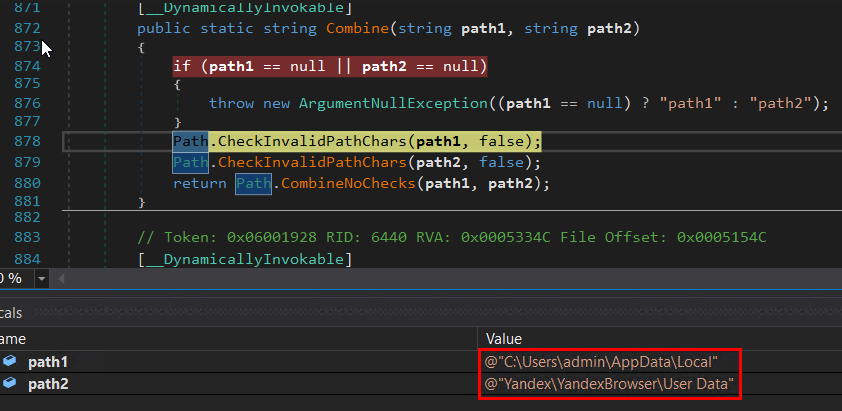
Task: Click the path2 value YandexBrowser string
Action: (610, 384)
